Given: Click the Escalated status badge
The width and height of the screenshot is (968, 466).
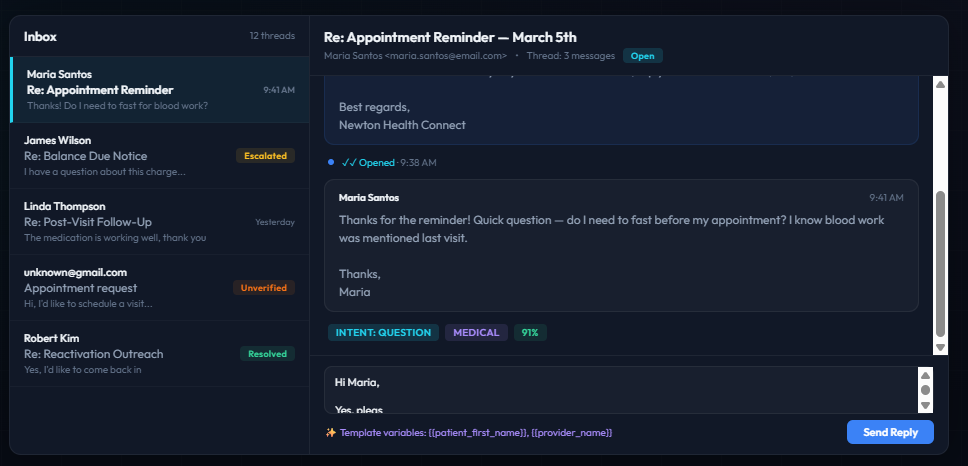Looking at the screenshot, I should coord(265,156).
